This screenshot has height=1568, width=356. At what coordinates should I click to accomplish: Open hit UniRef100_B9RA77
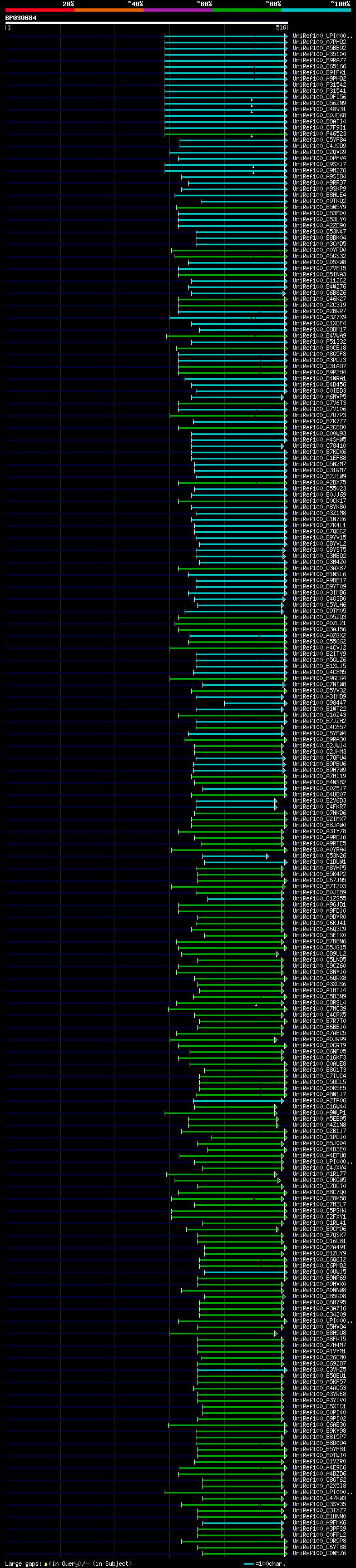(319, 61)
